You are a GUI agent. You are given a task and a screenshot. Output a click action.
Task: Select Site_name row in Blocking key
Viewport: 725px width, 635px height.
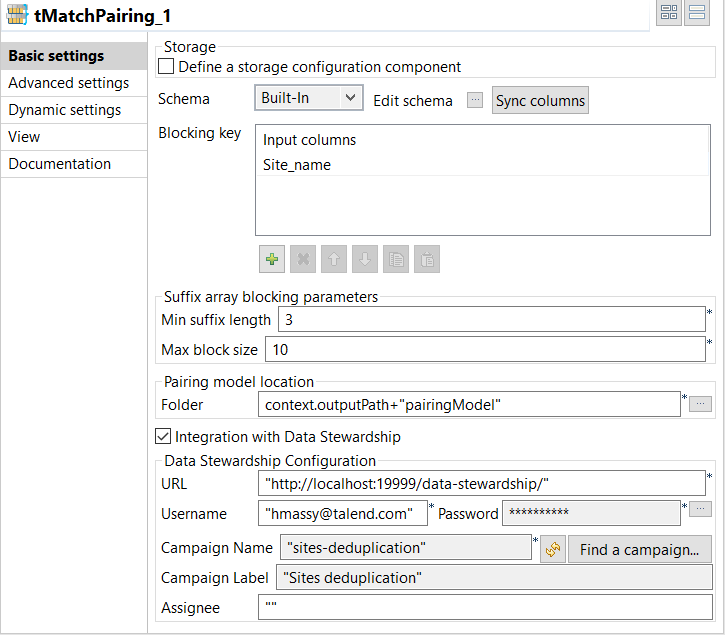click(x=483, y=165)
